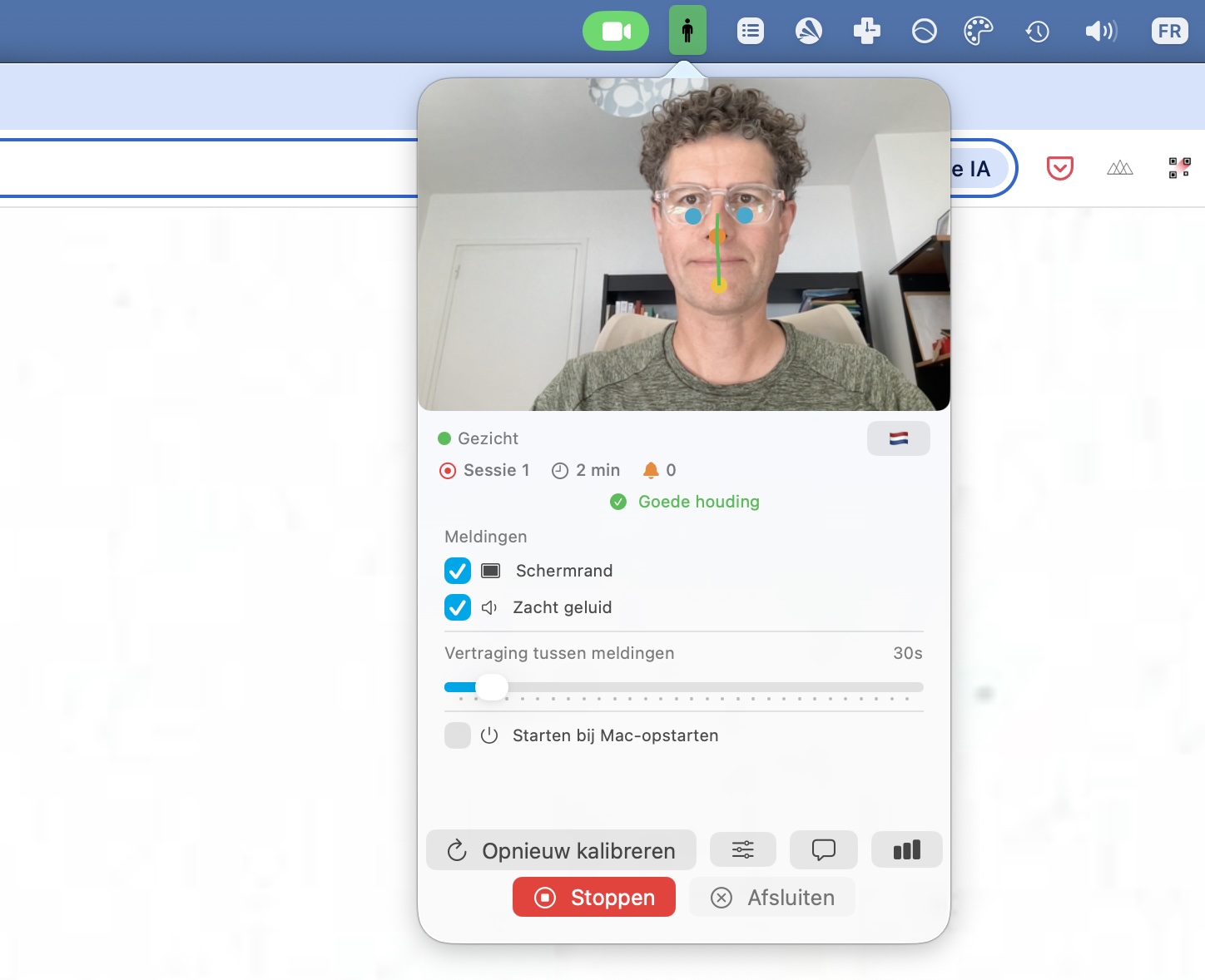Open the posture app's standing figure menu bar icon
This screenshot has height=980, width=1205.
coord(687,31)
